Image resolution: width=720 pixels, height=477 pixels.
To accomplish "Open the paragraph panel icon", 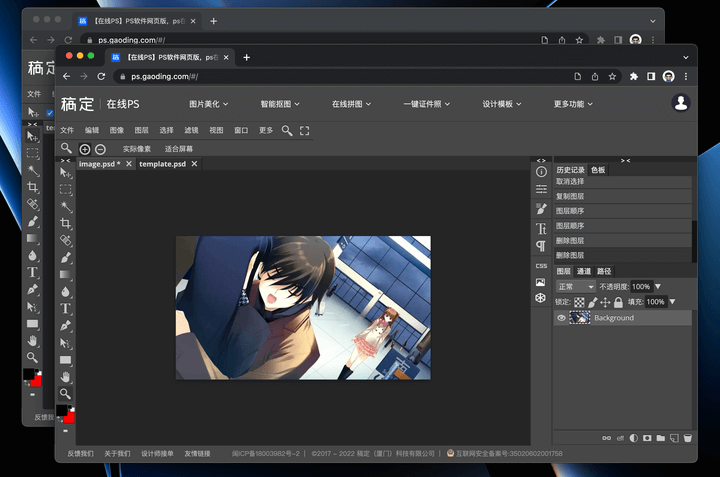I will click(x=541, y=246).
